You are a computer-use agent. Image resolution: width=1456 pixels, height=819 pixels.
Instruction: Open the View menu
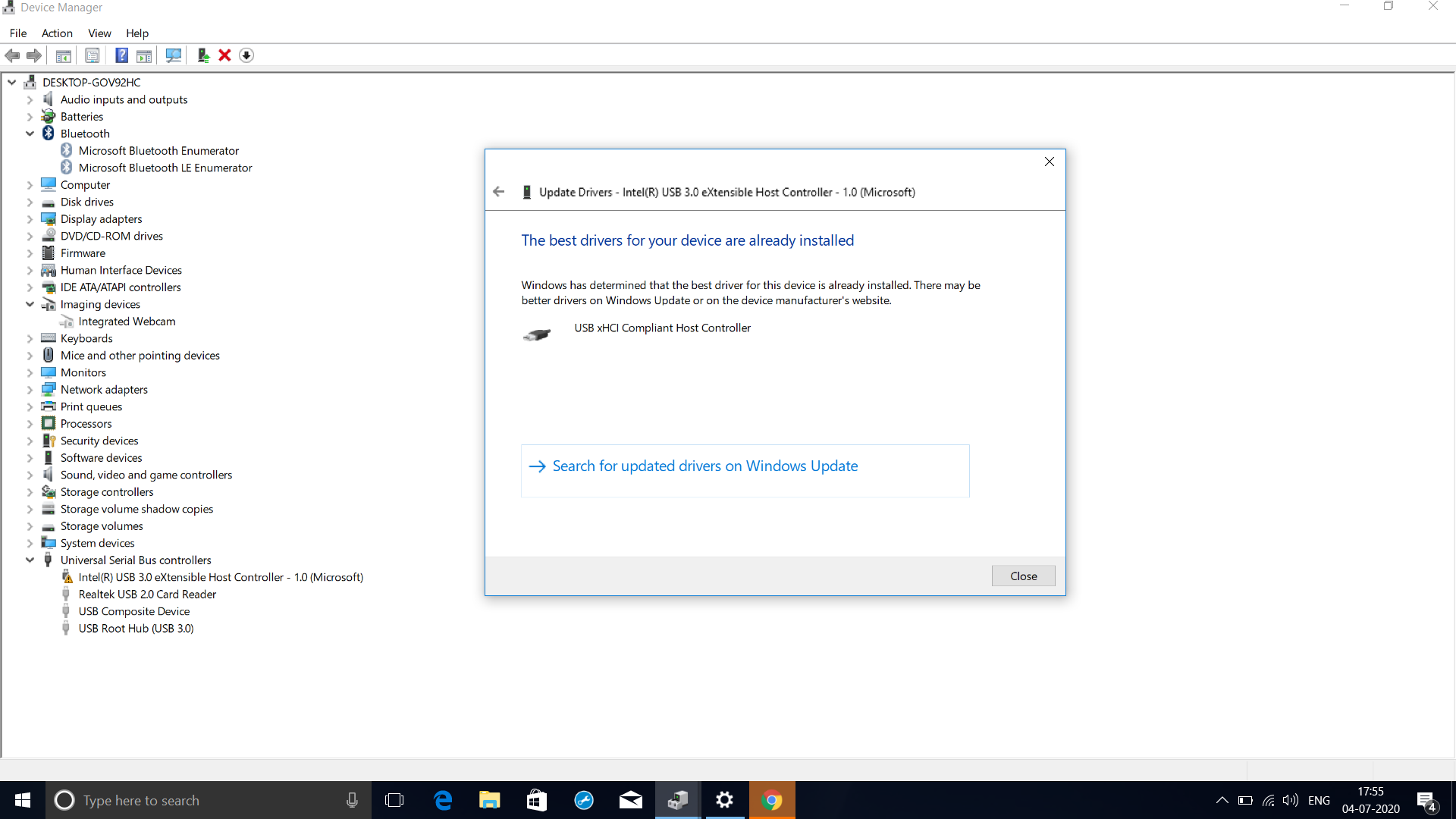99,33
